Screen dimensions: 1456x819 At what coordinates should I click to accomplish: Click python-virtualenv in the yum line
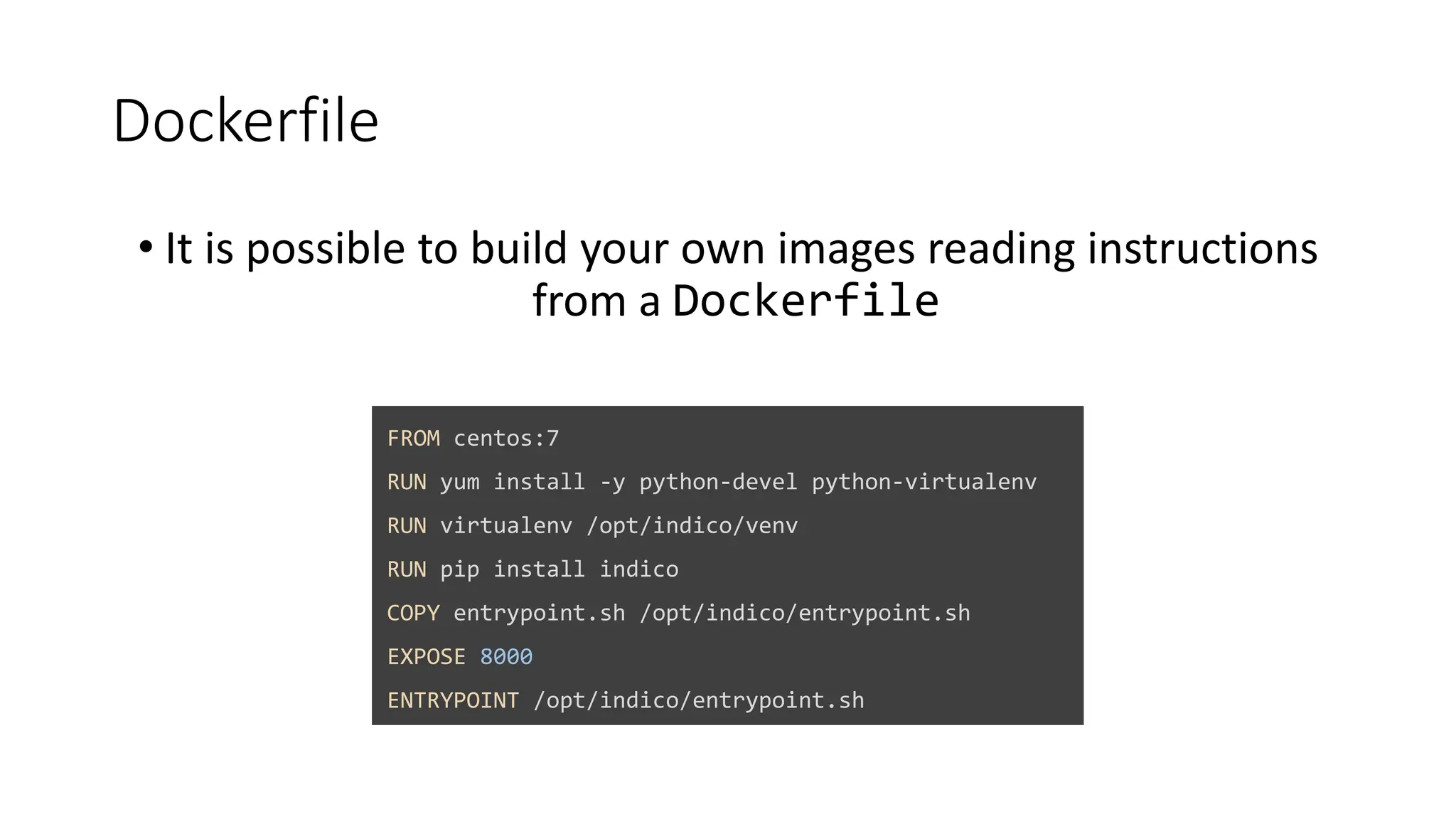(924, 482)
